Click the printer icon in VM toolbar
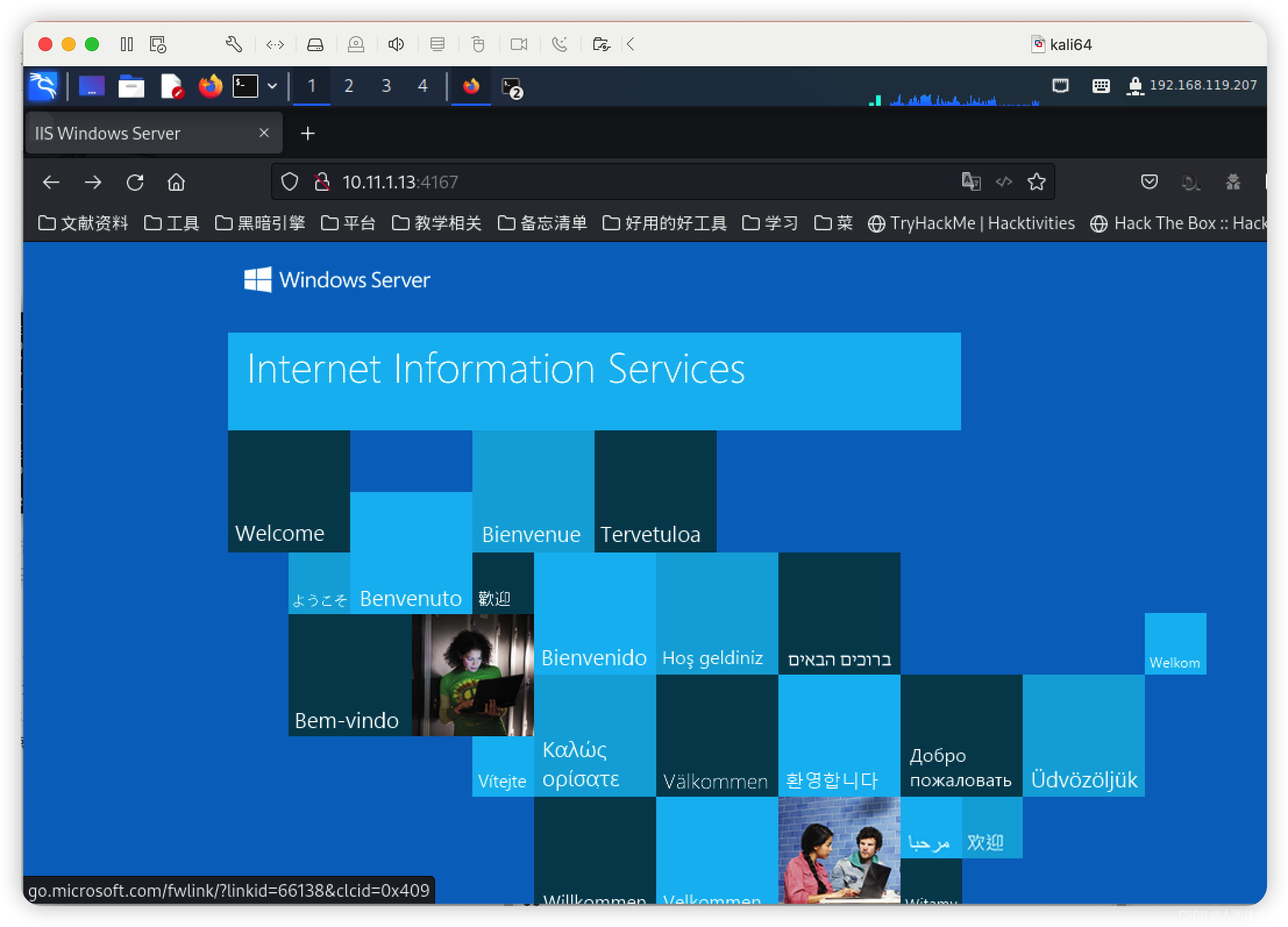 437,44
